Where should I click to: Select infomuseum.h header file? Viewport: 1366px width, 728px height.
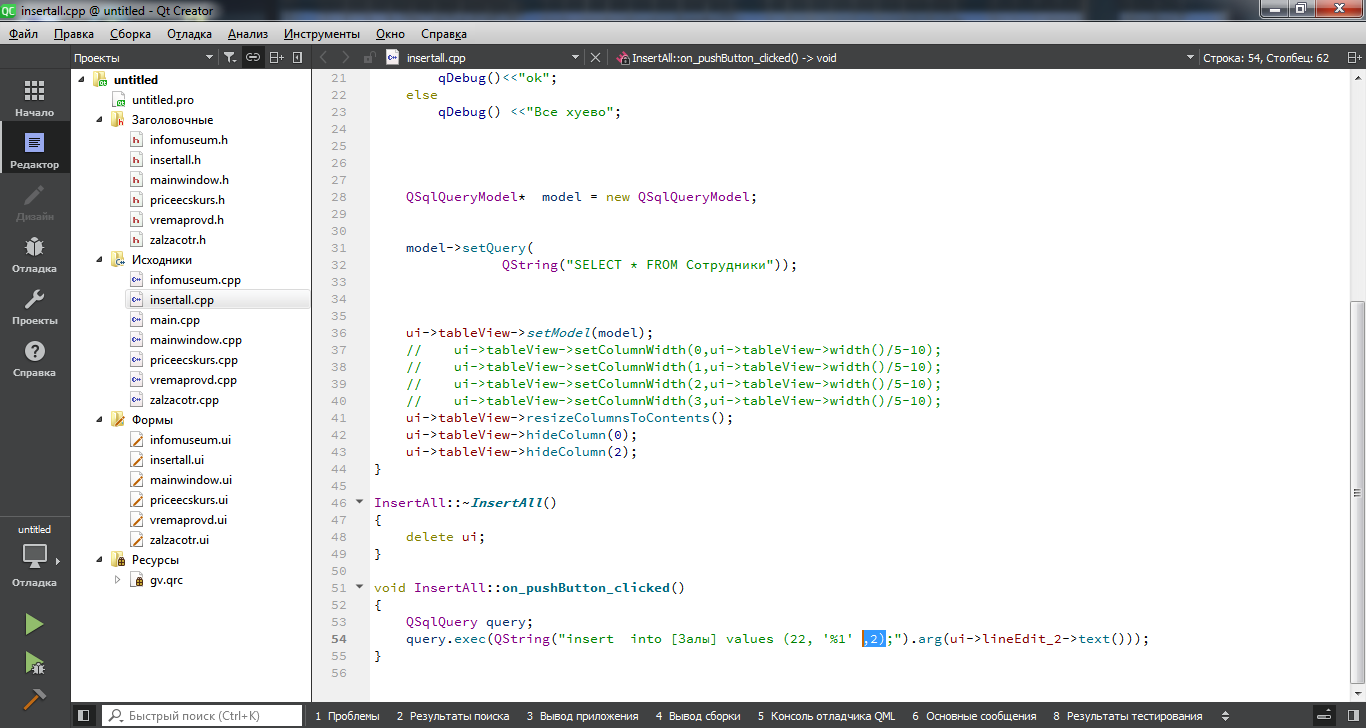tap(189, 140)
